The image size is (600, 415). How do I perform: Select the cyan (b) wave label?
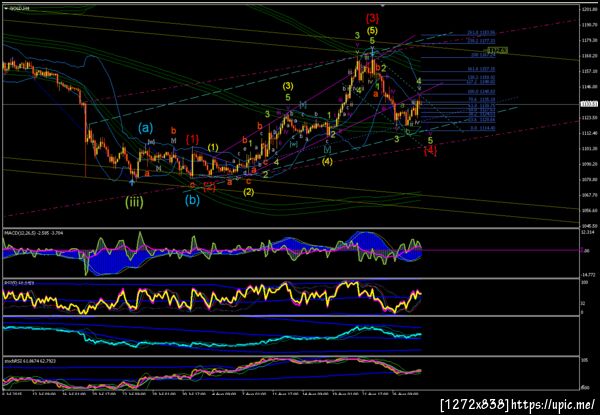(x=192, y=200)
